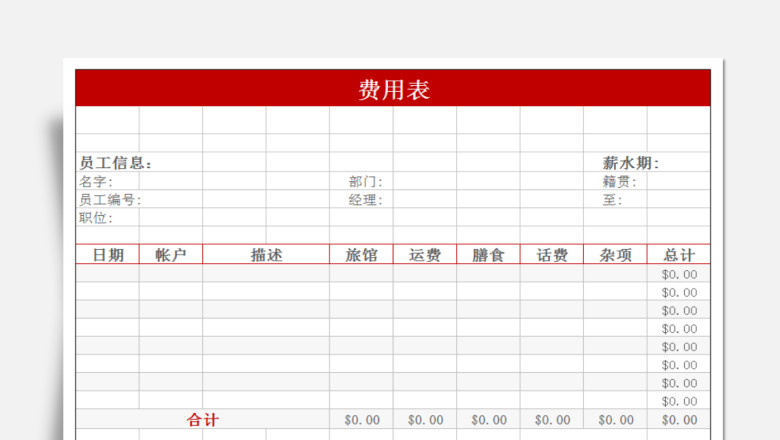Screen dimensions: 780x440
Task: Select the 话费 column header
Action: pyautogui.click(x=552, y=254)
